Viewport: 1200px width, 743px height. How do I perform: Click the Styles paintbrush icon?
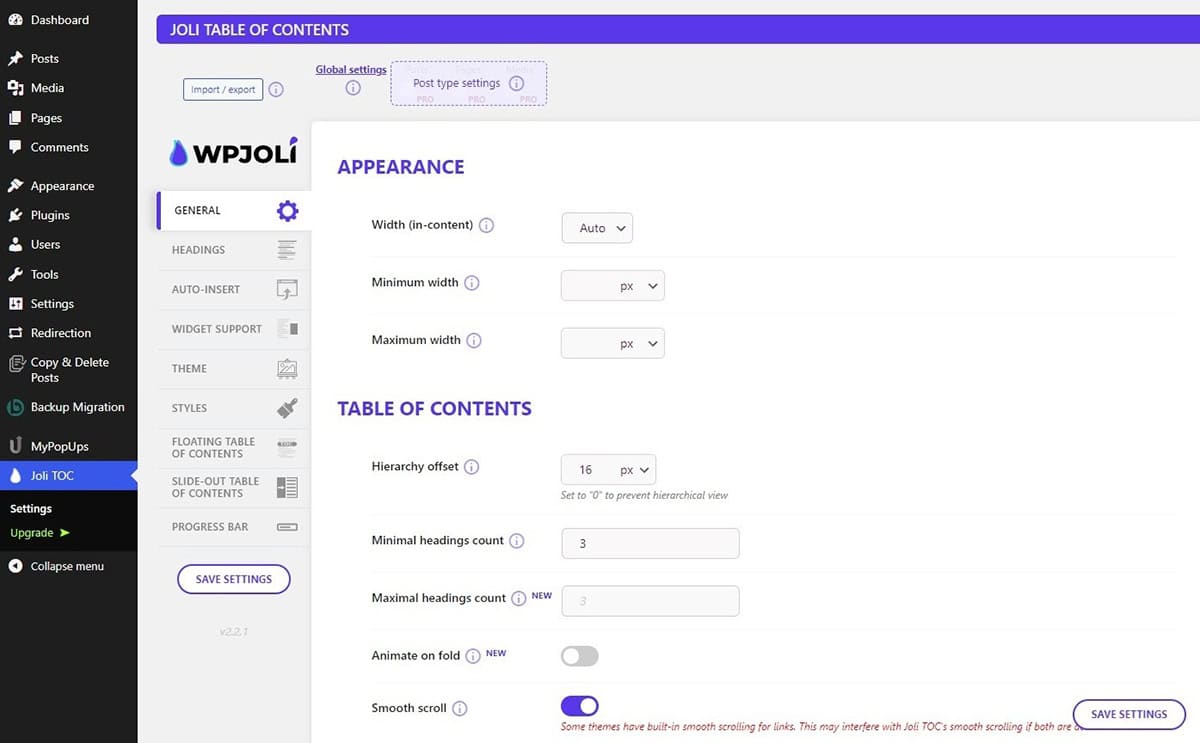[287, 408]
